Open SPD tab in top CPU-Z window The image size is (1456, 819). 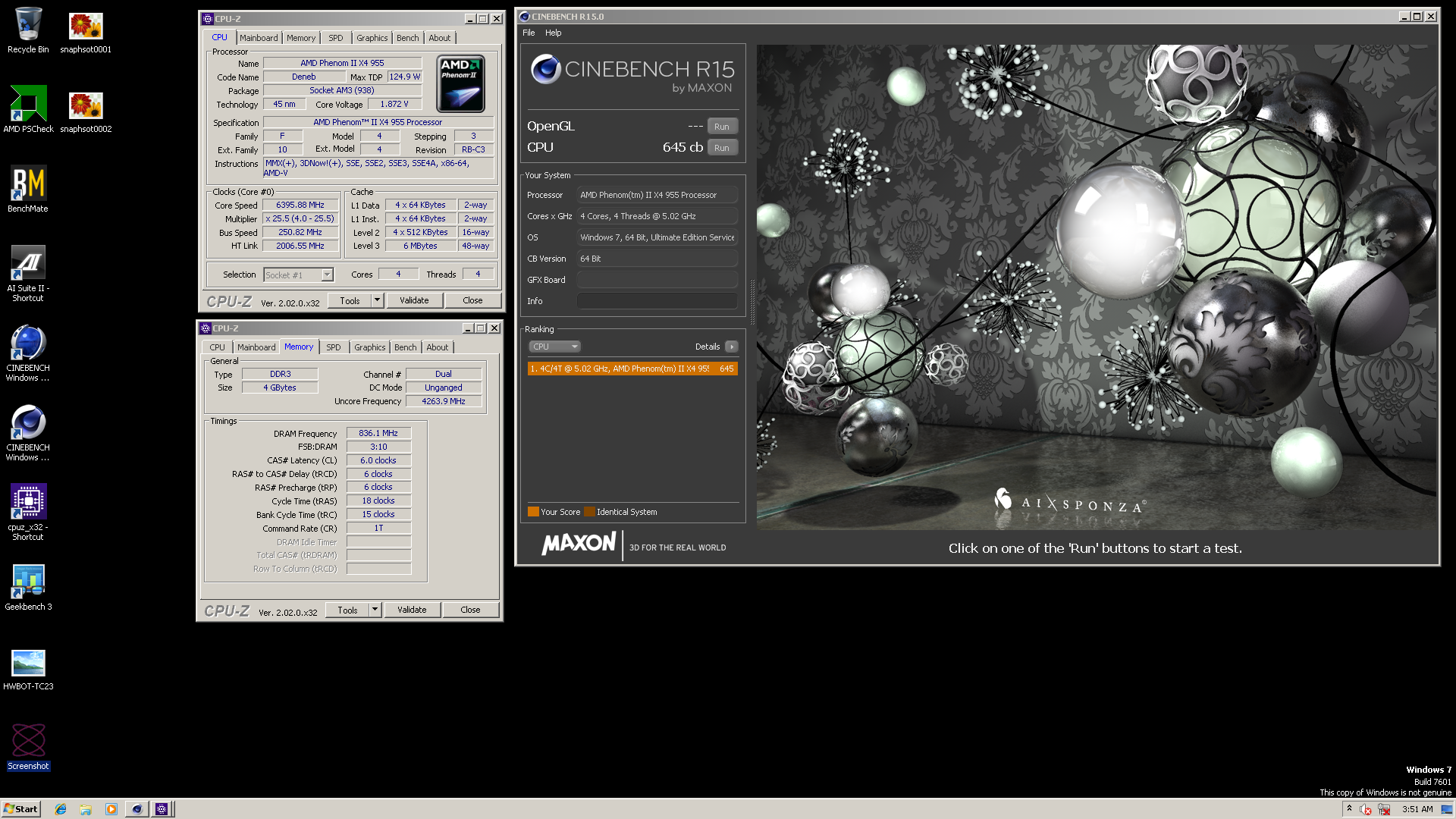(336, 38)
